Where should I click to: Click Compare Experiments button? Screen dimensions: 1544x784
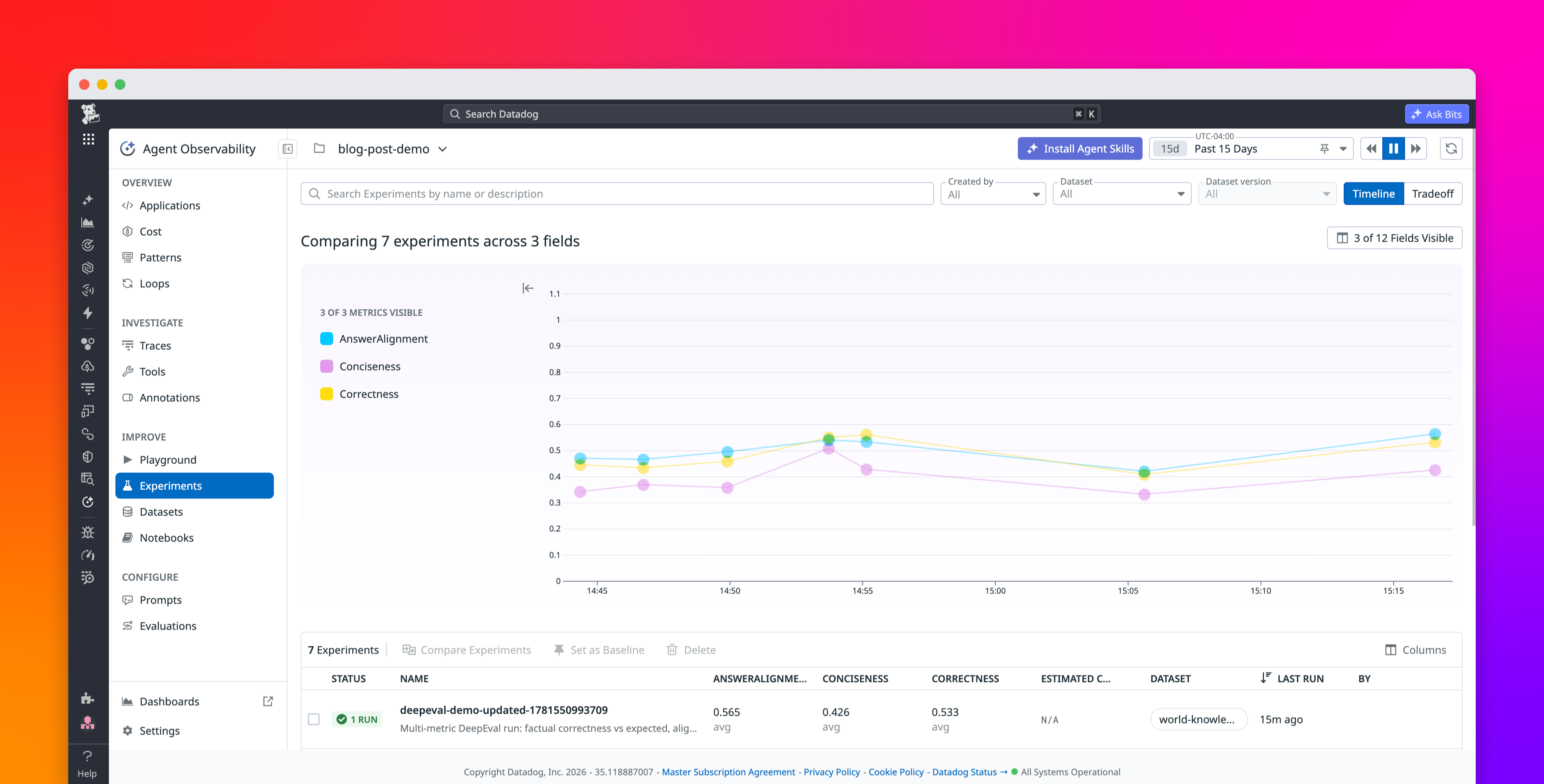tap(466, 650)
